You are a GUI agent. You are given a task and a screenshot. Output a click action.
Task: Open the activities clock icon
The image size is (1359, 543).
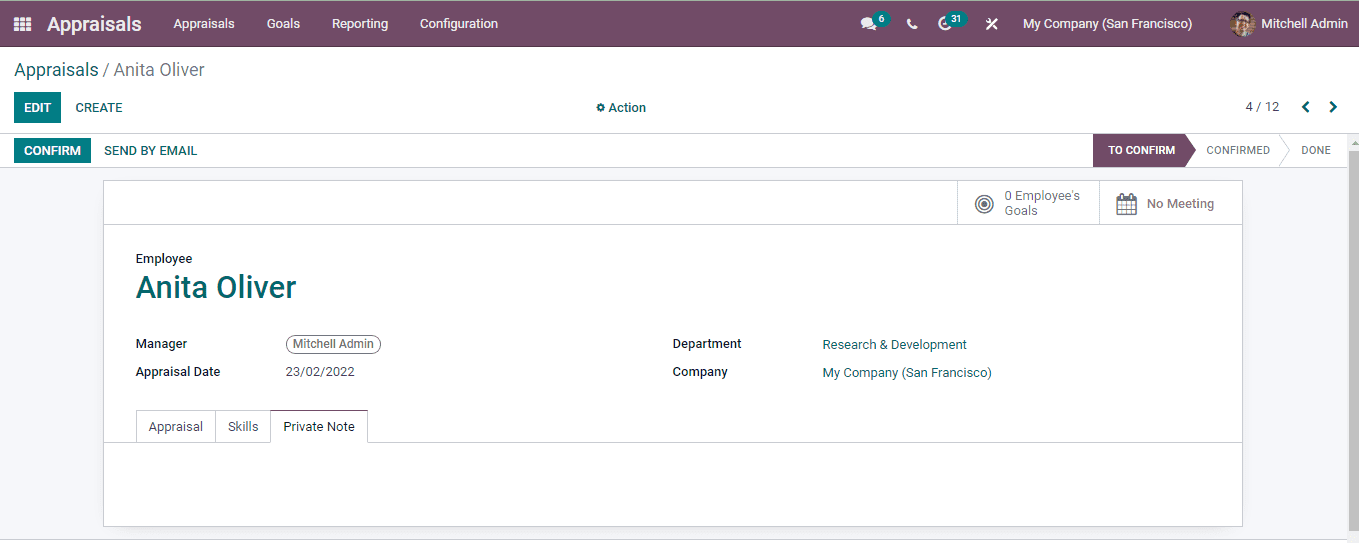click(945, 24)
